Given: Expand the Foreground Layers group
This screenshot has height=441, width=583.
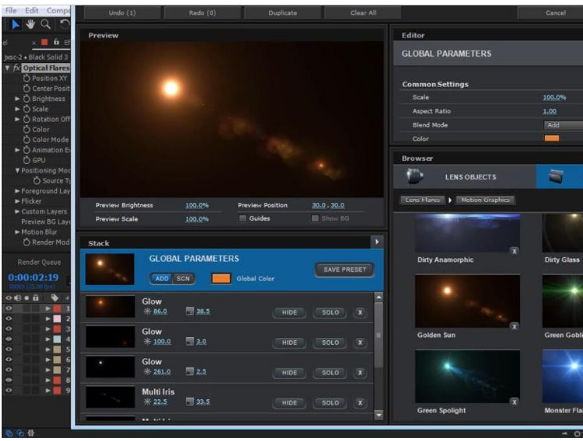Looking at the screenshot, I should pos(17,191).
